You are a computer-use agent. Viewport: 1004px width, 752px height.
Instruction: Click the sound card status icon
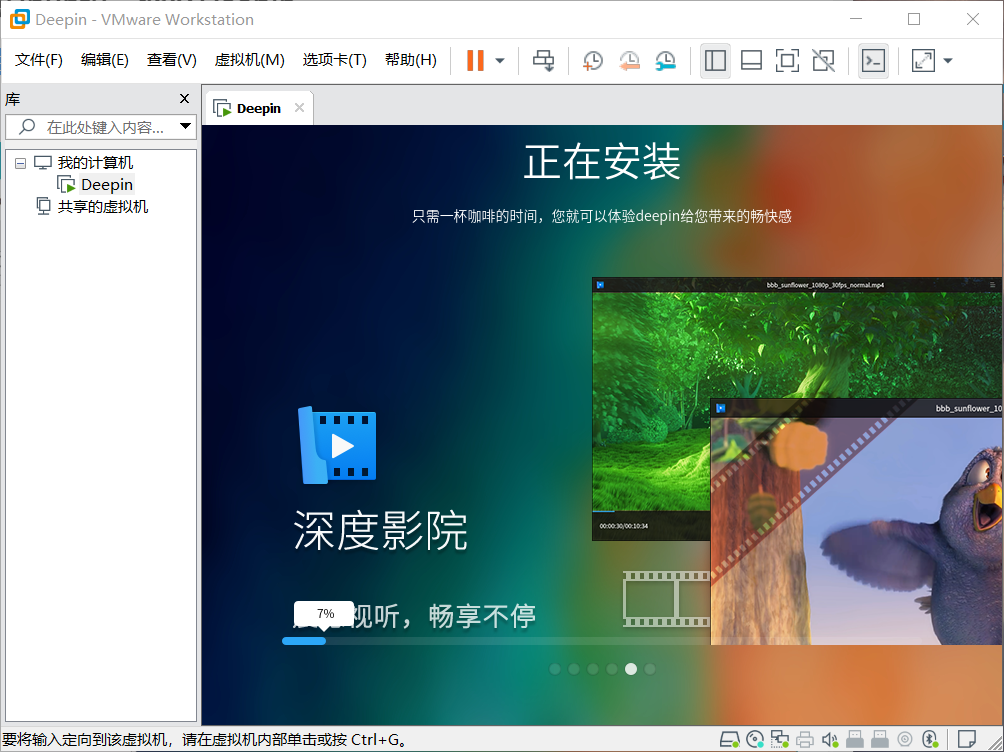(830, 740)
